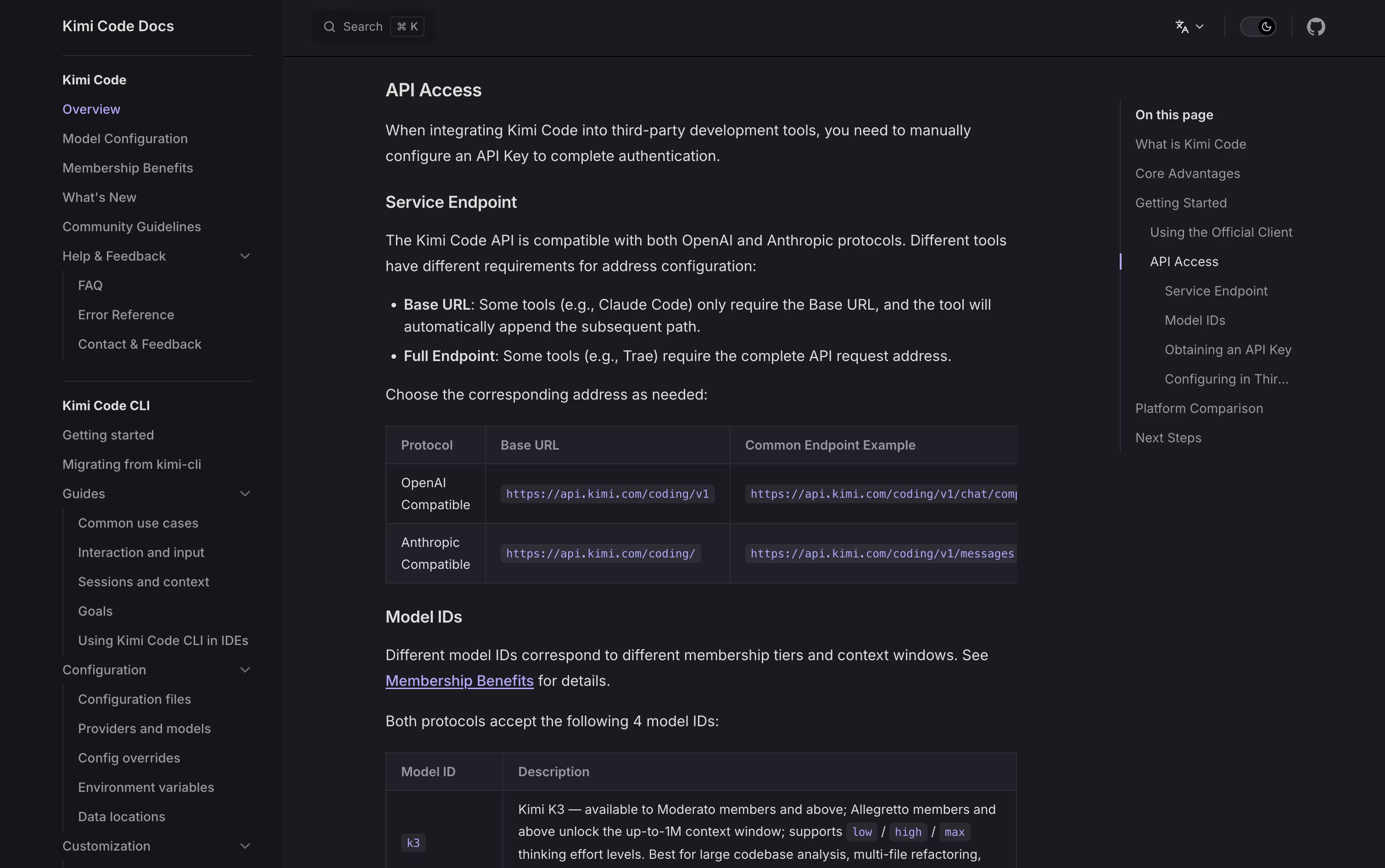Jump to What is Kimi Code
The image size is (1385, 868).
point(1190,144)
